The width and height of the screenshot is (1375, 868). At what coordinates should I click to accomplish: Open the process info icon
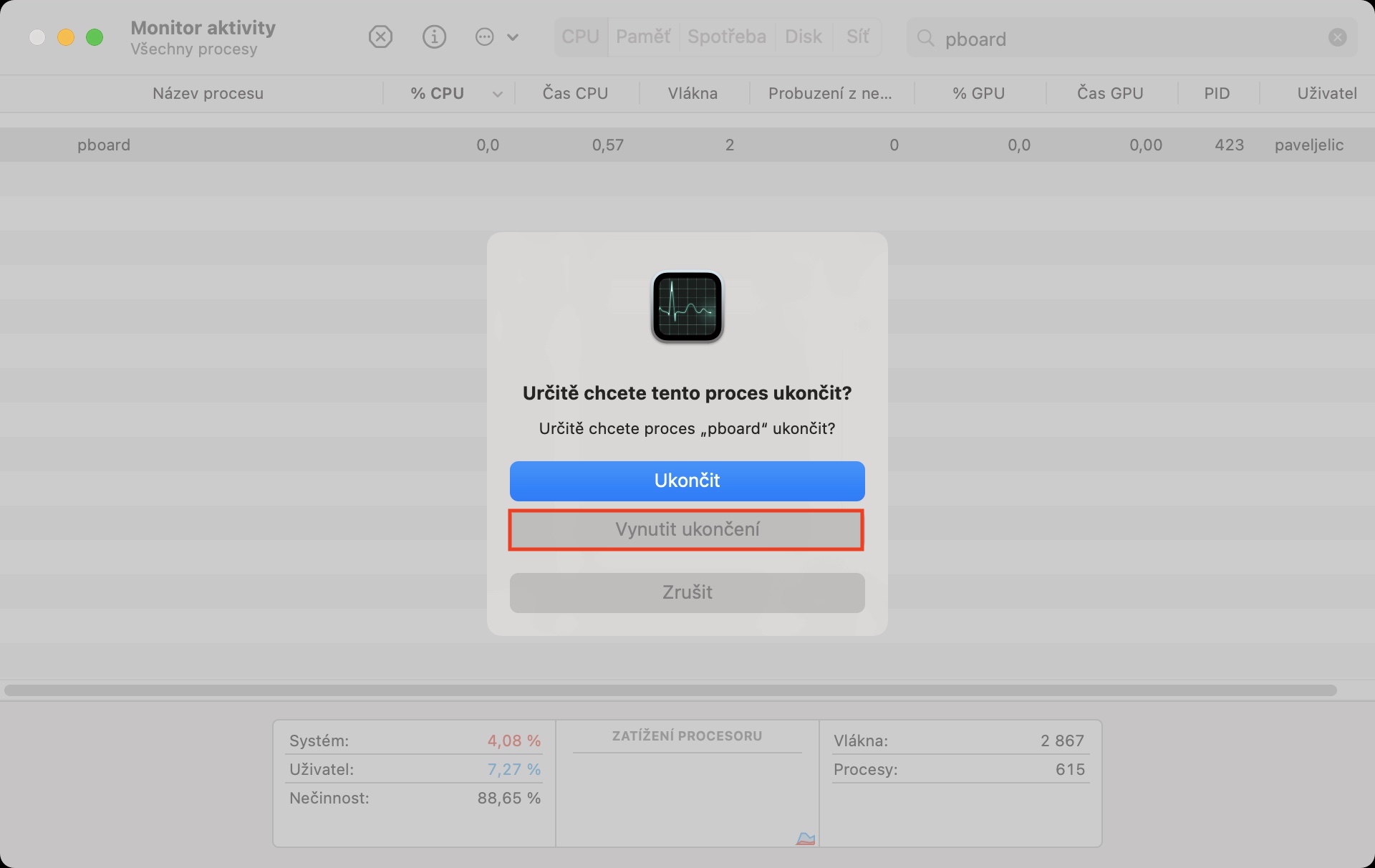pos(434,37)
